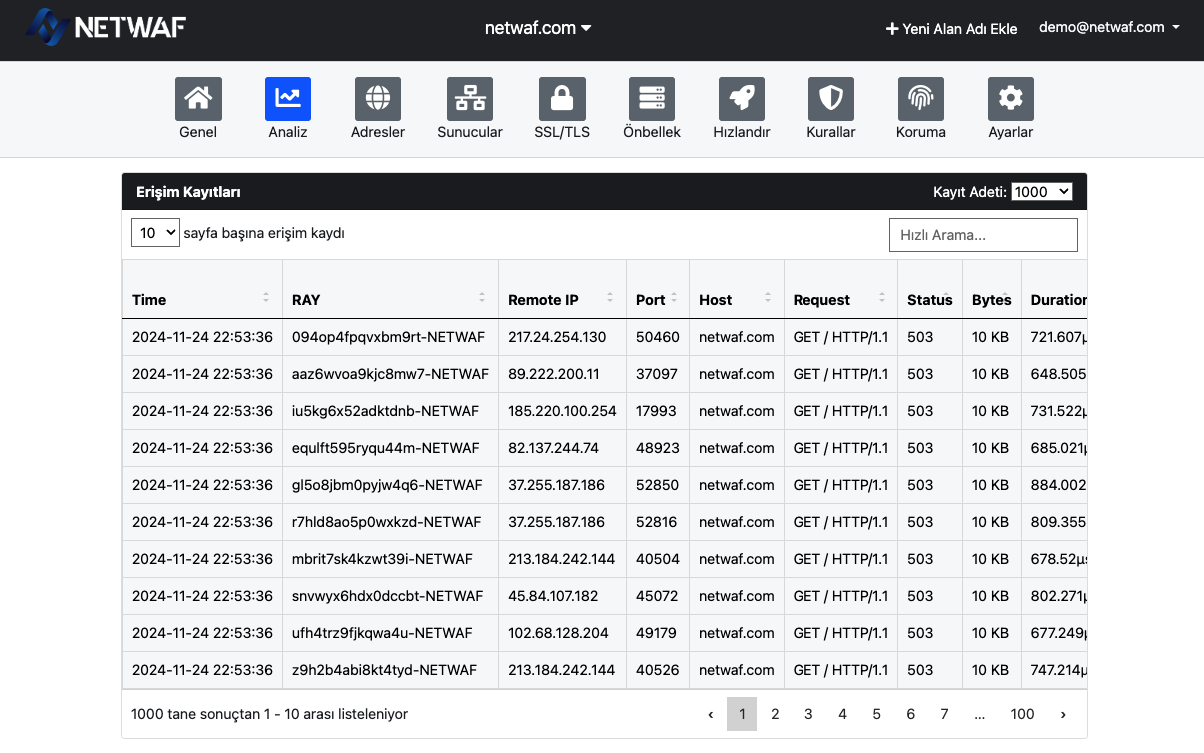Select RAY aaz6wvoa9kjc8mw7-NETWAF
Viewport: 1204px width, 753px height.
point(390,374)
